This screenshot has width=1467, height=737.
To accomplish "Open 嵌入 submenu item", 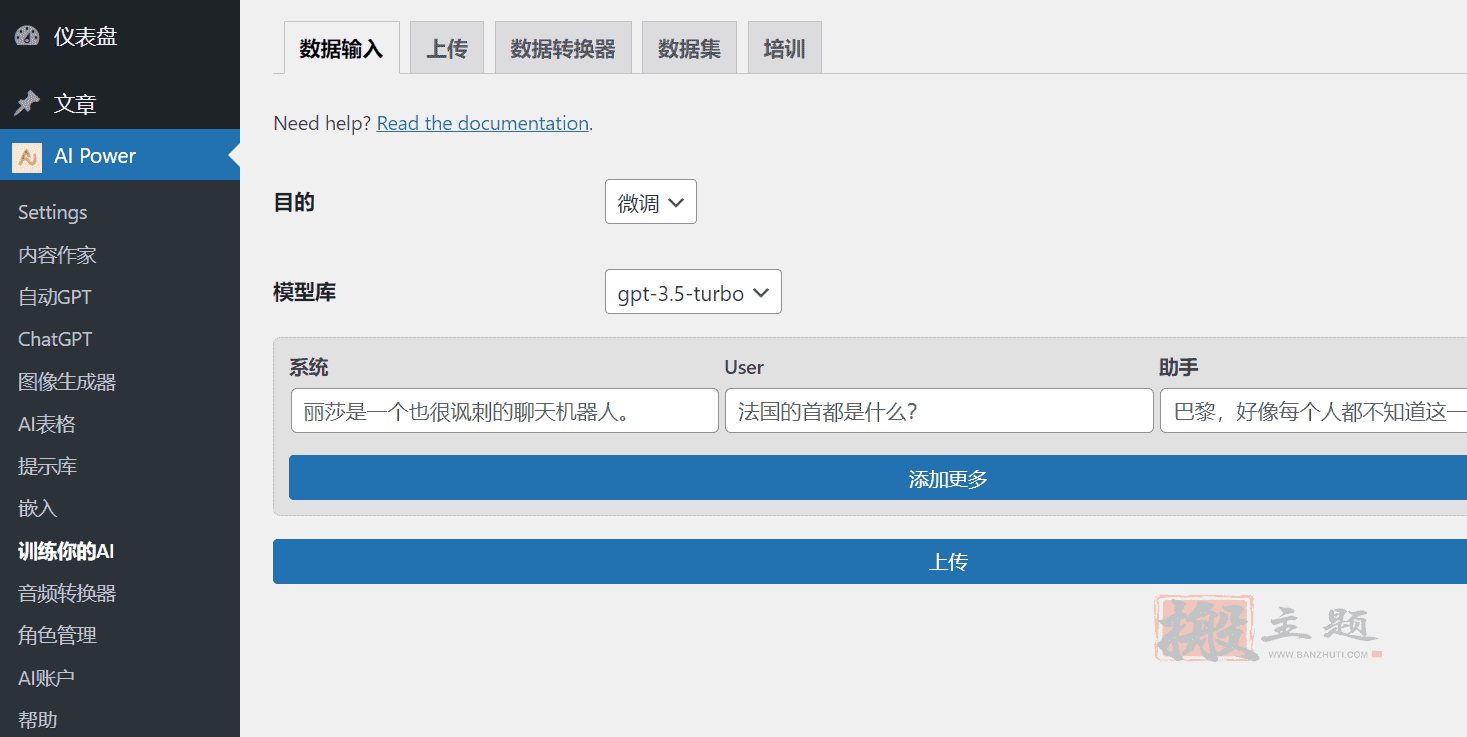I will coord(38,508).
